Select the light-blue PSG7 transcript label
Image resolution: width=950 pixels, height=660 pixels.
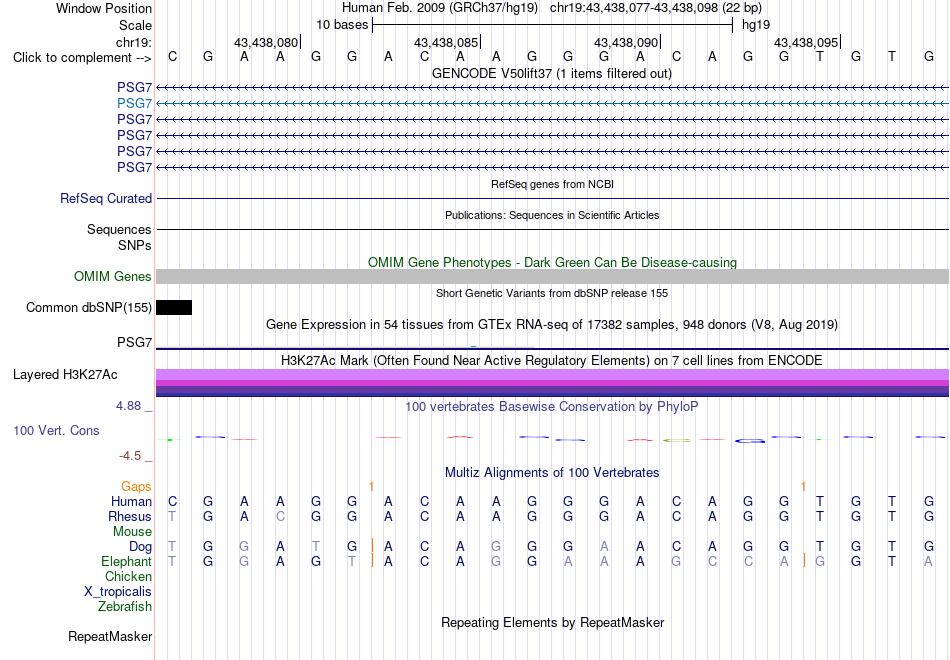pyautogui.click(x=134, y=104)
